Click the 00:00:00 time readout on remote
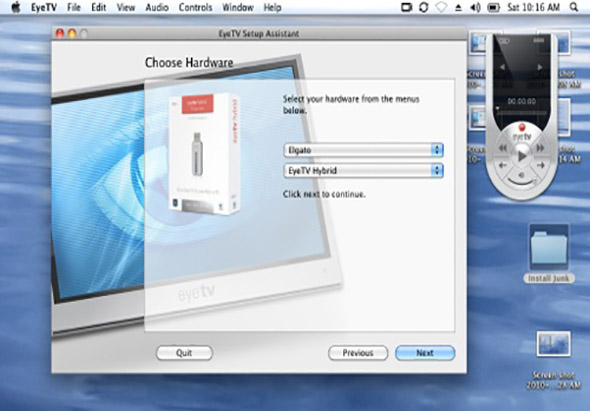The width and height of the screenshot is (590, 411). (x=522, y=101)
